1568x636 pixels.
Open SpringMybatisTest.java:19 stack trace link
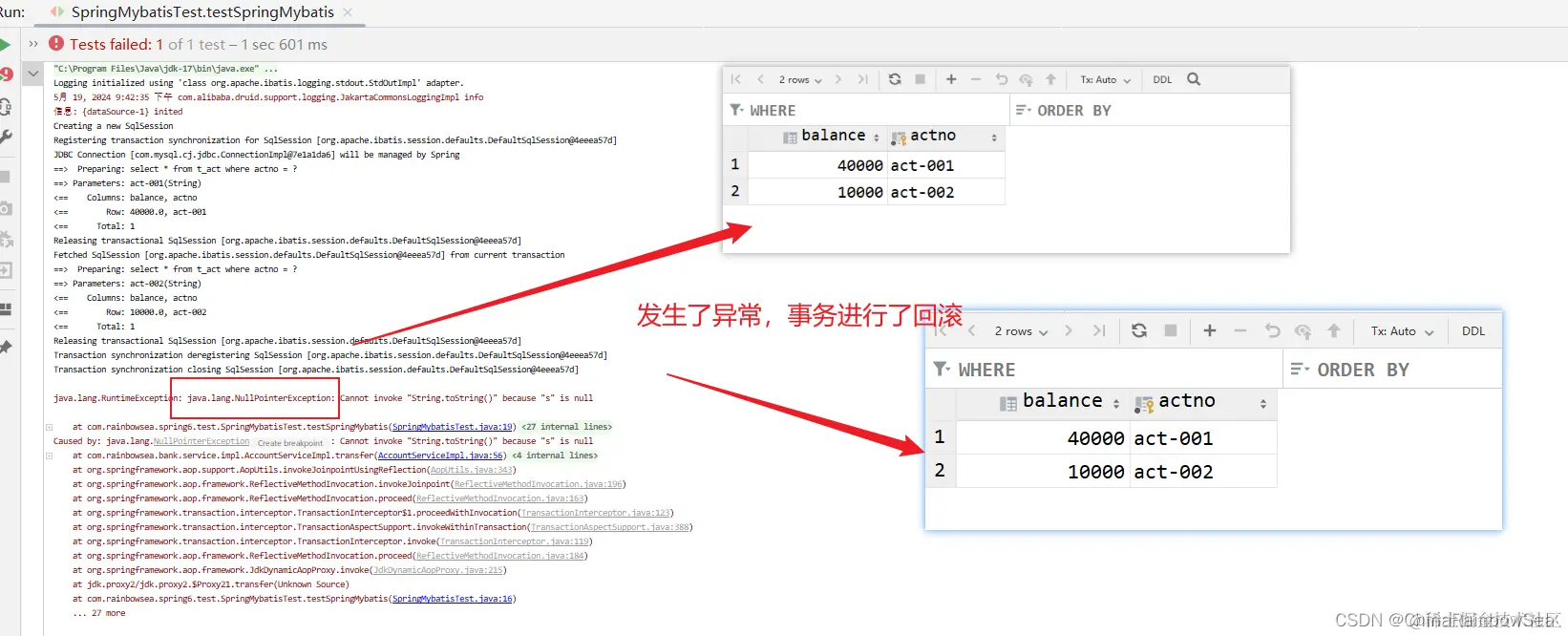(454, 427)
